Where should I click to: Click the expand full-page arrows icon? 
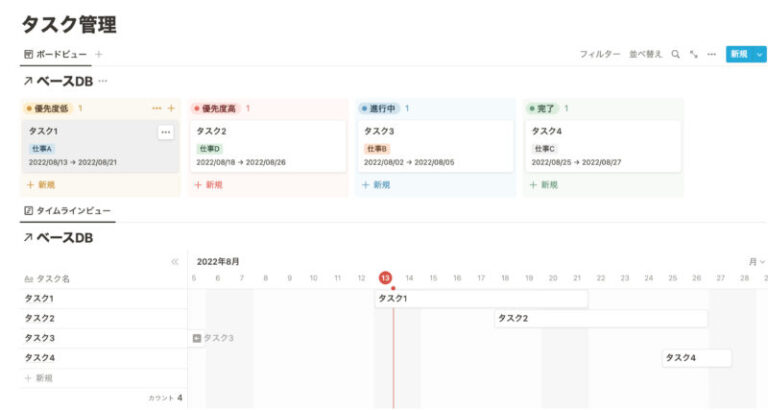point(694,54)
